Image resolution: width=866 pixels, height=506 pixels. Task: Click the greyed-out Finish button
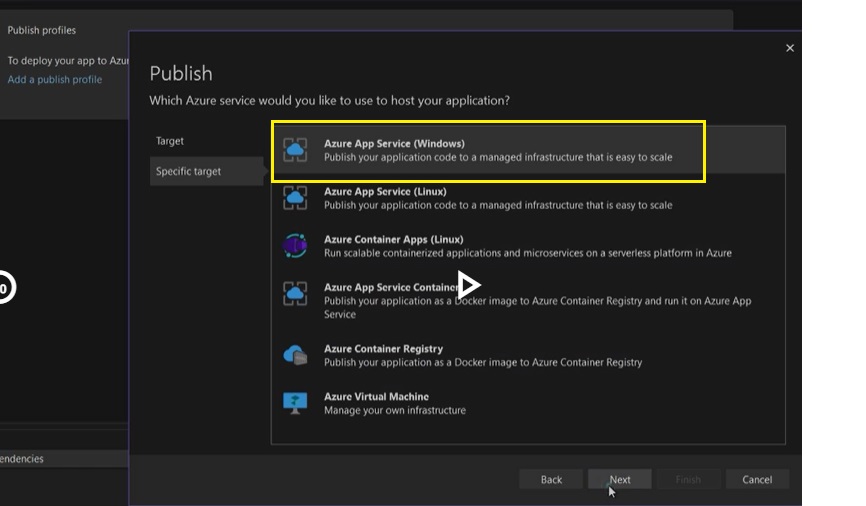(x=688, y=479)
